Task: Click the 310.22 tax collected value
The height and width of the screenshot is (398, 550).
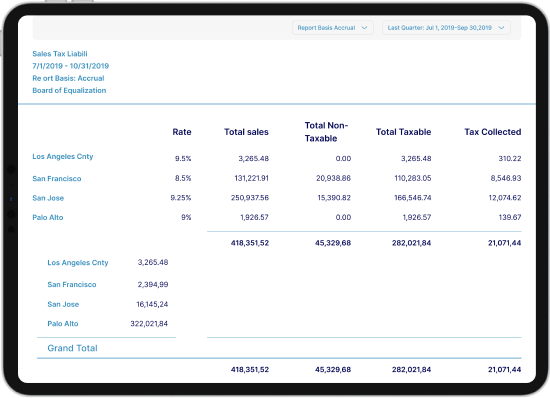Action: click(x=510, y=158)
